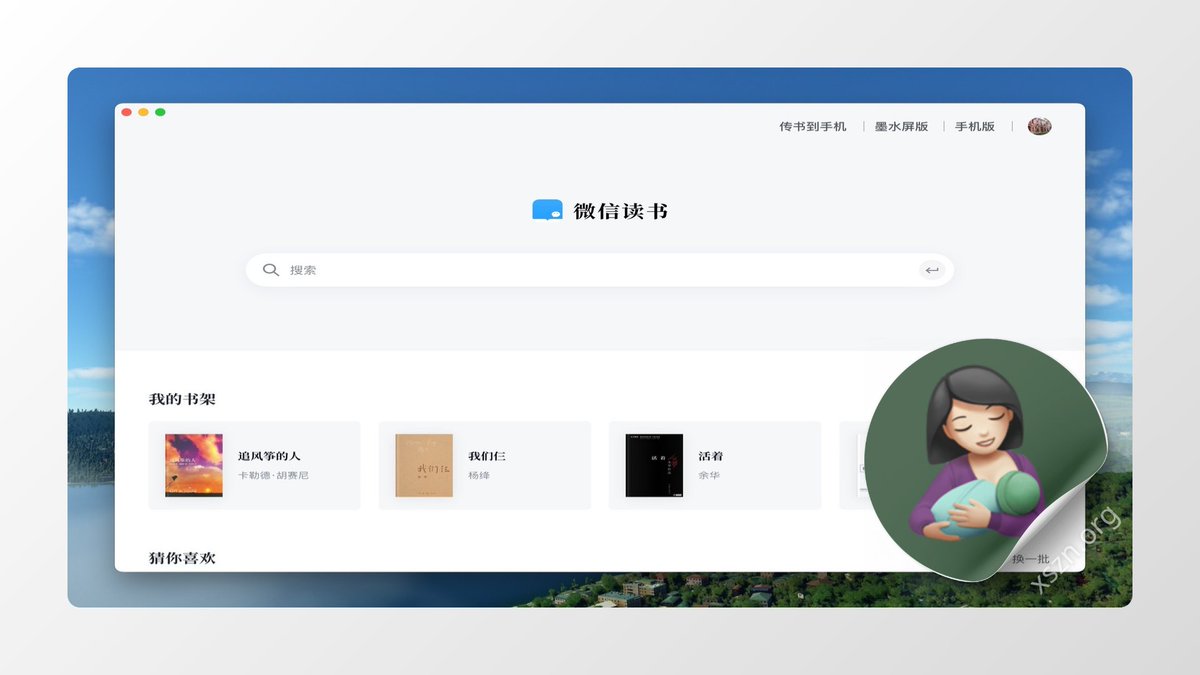The image size is (1200, 675).
Task: Open the 我们仨 book cover
Action: pos(423,465)
